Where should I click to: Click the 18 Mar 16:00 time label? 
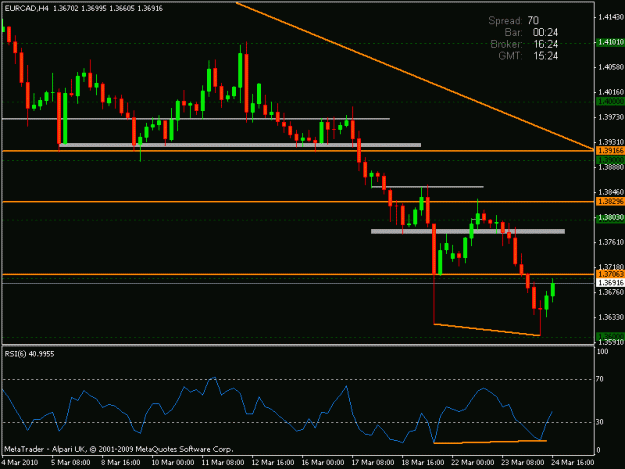(423, 463)
